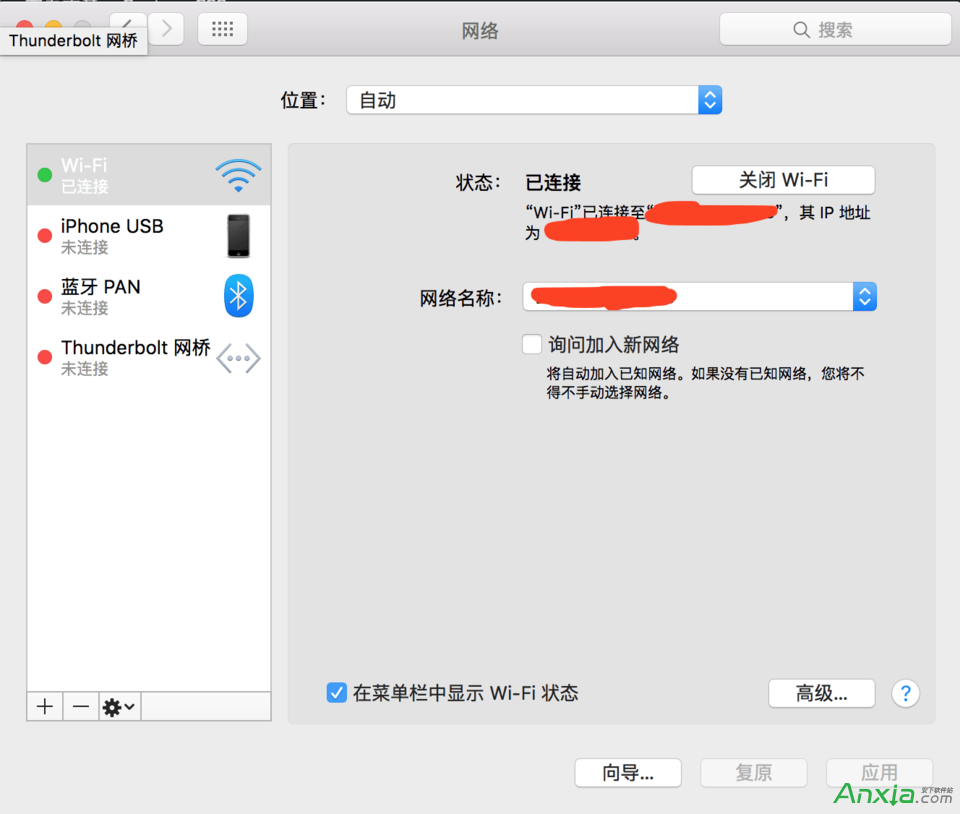Open the 网络名称 network name dropdown
The height and width of the screenshot is (814, 960).
(x=700, y=297)
